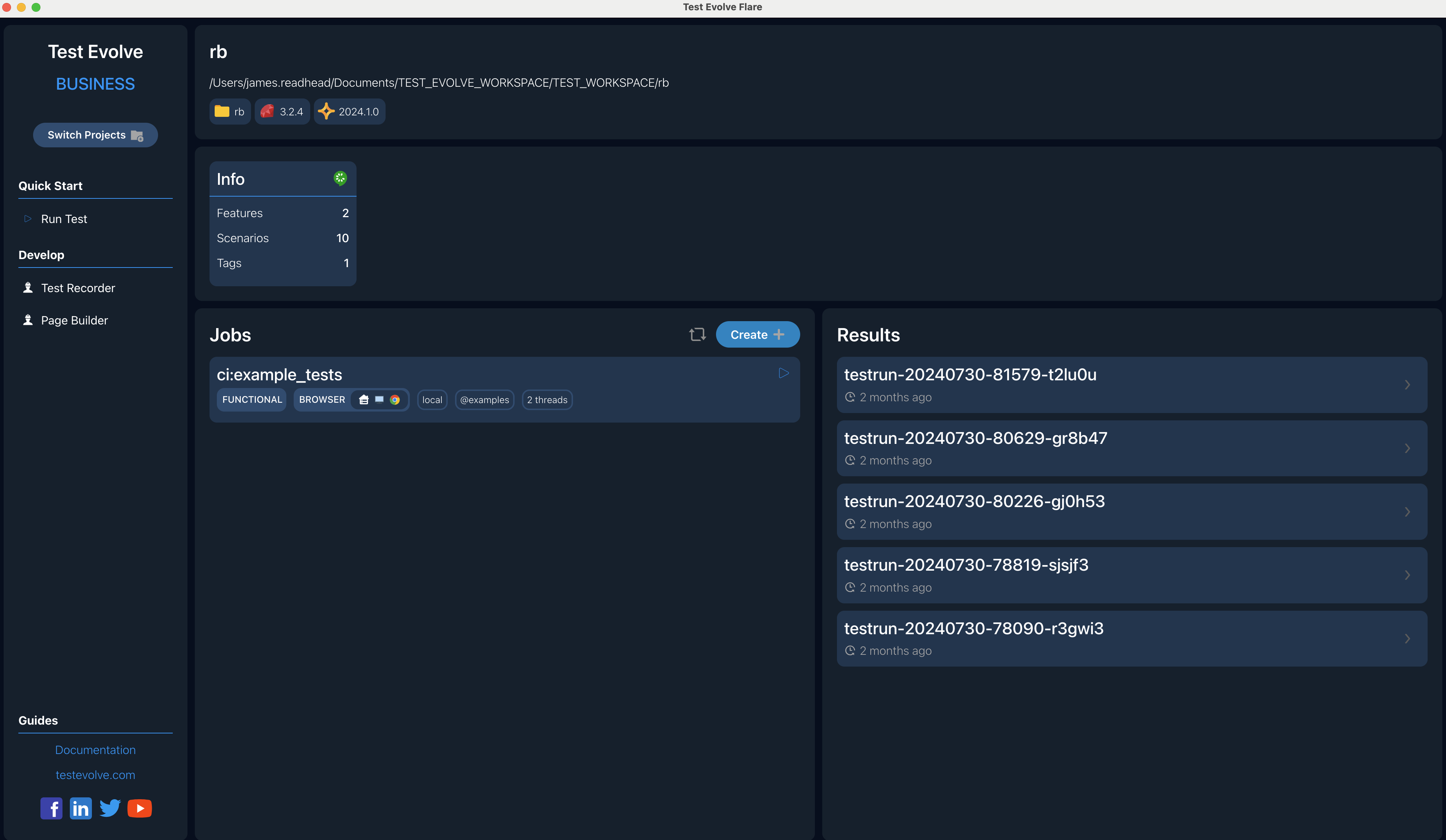Viewport: 1446px width, 840px height.
Task: Click clock icon under testrun-20240730-80226-gj0h53
Action: pyautogui.click(x=850, y=523)
